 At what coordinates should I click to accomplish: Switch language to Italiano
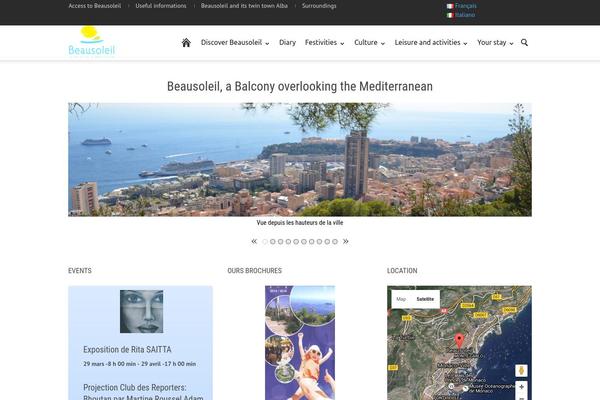[465, 15]
